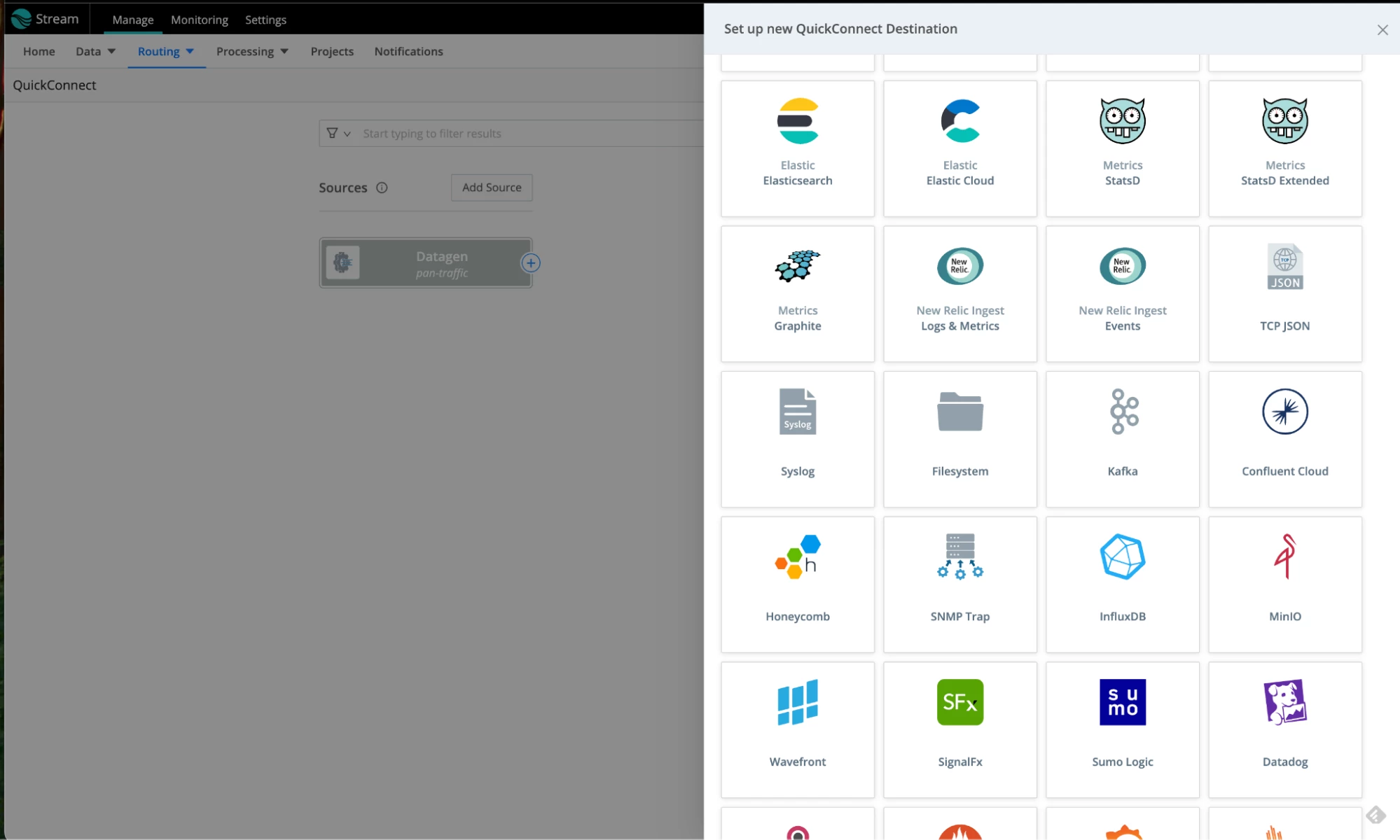Viewport: 1400px width, 840px height.
Task: Close the QuickConnect Destination panel
Action: click(x=1382, y=29)
